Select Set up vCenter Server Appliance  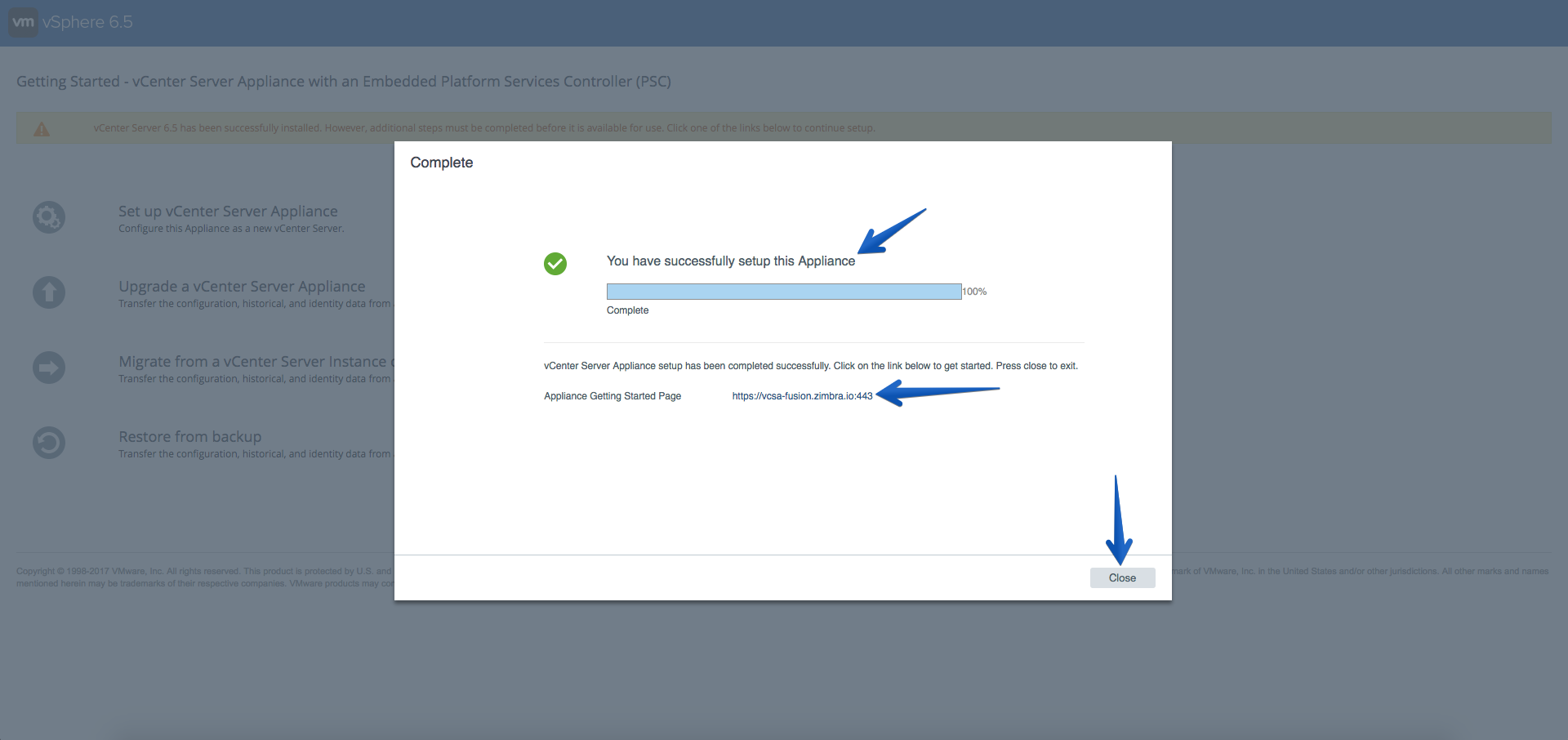(228, 212)
